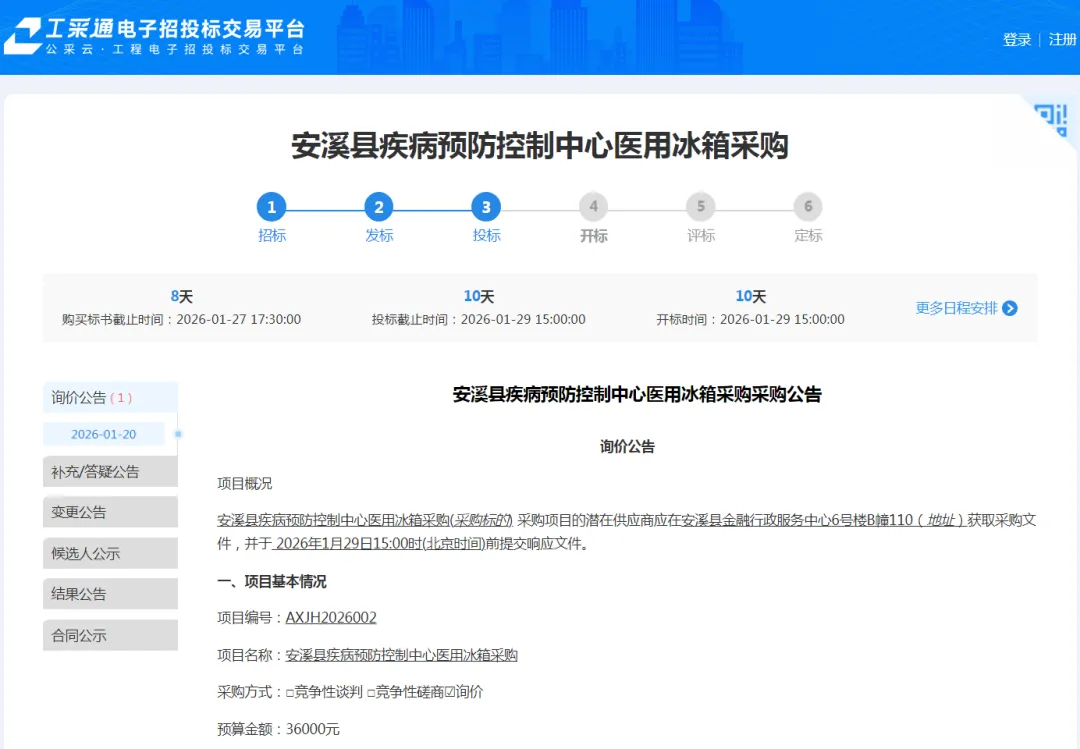Click 开标时间 2026-01-29 15:00:00
The height and width of the screenshot is (749, 1080).
(x=750, y=320)
